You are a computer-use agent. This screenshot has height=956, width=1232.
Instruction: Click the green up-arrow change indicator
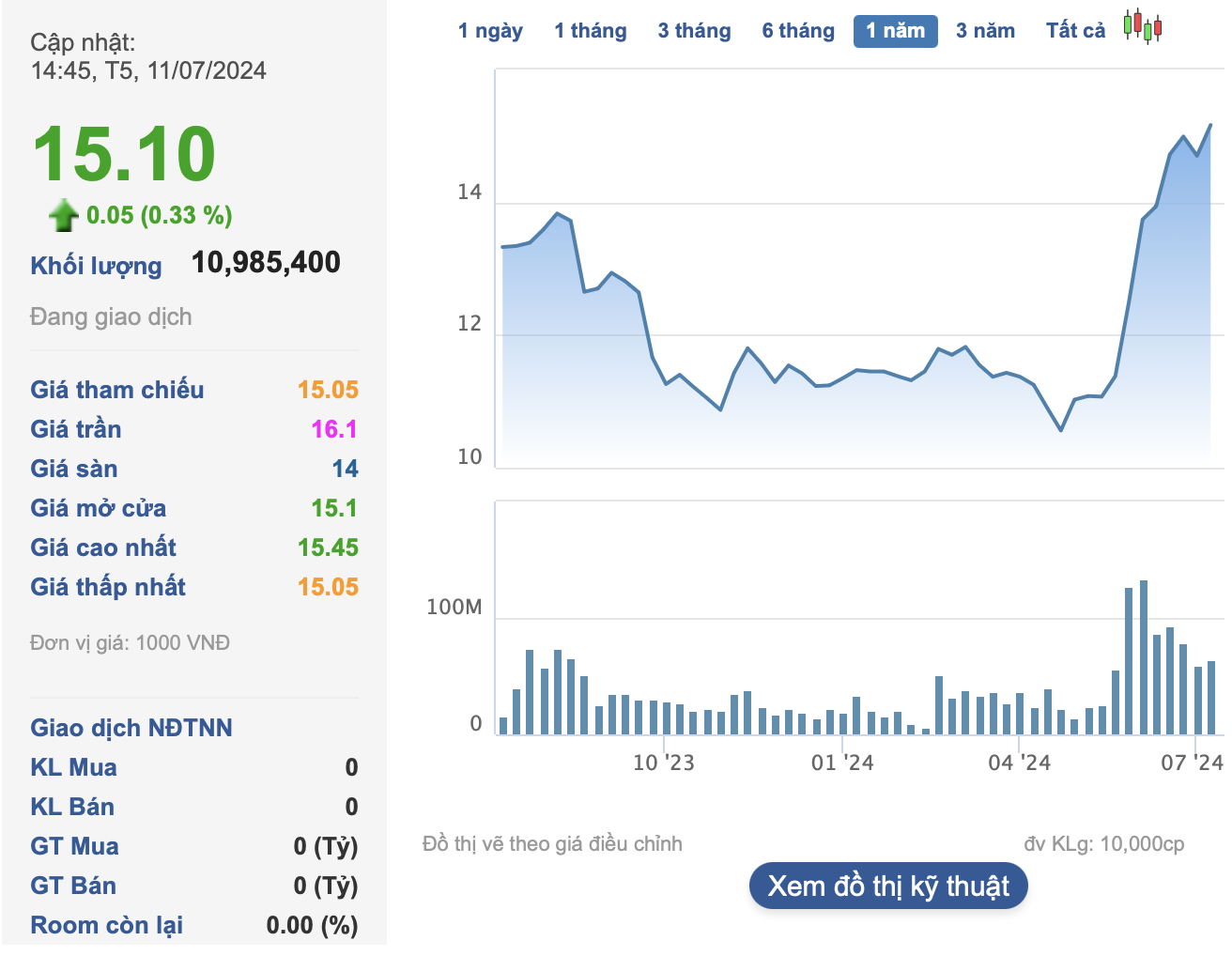pyautogui.click(x=62, y=216)
